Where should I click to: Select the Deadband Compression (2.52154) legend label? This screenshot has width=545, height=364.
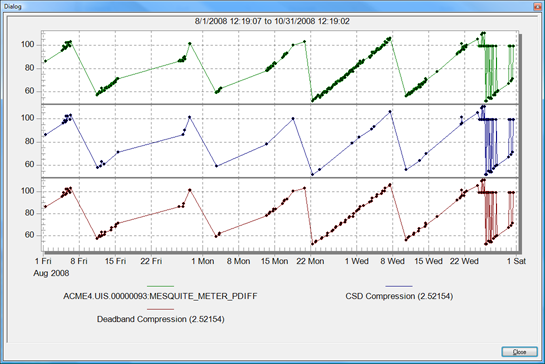tap(161, 319)
